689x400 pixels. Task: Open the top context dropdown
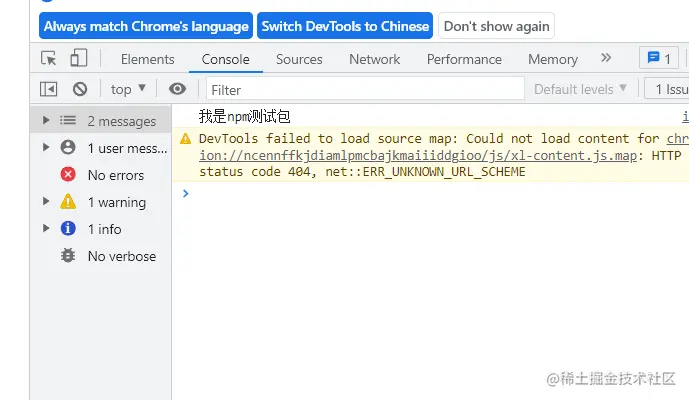(x=128, y=89)
